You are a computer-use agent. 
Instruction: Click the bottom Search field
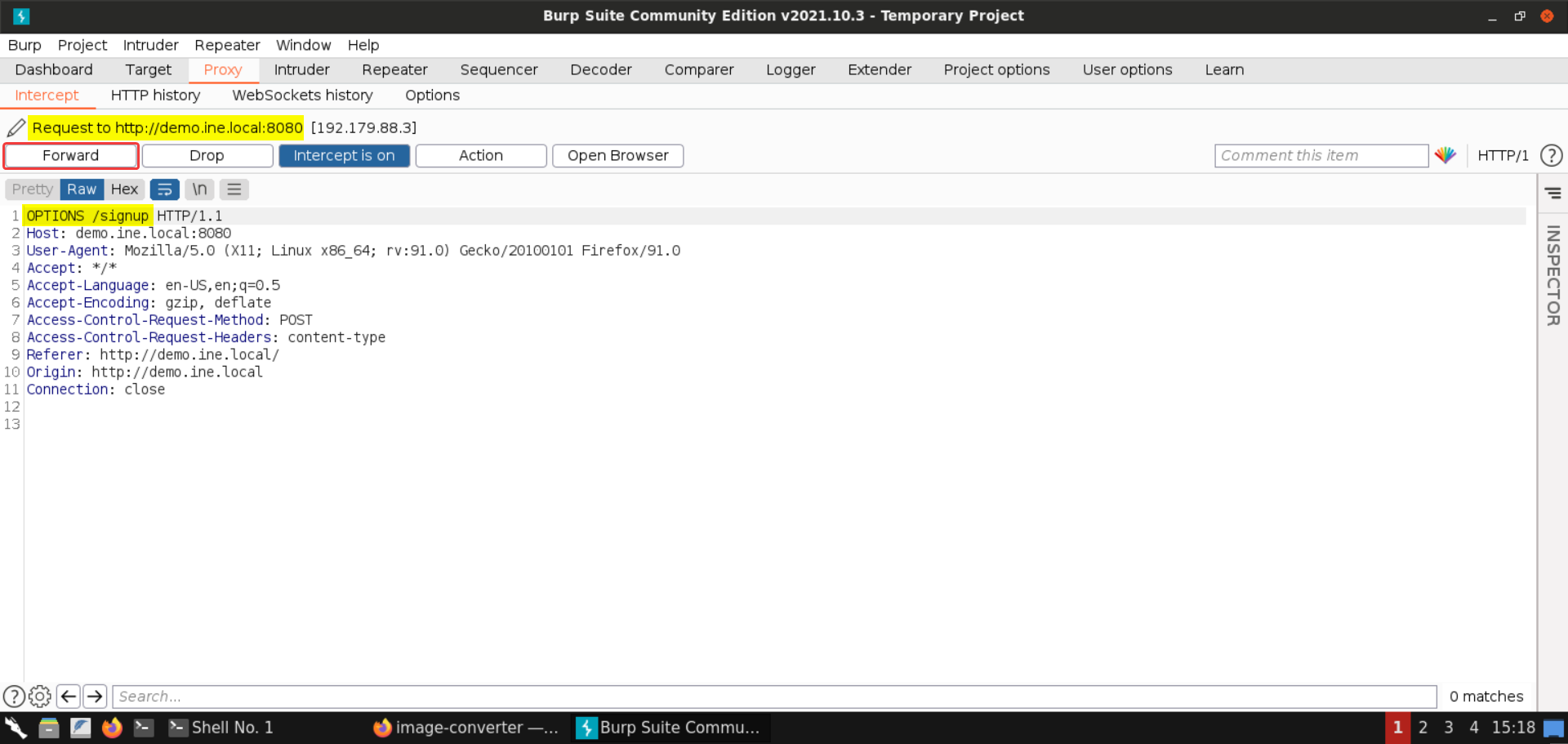pos(774,697)
